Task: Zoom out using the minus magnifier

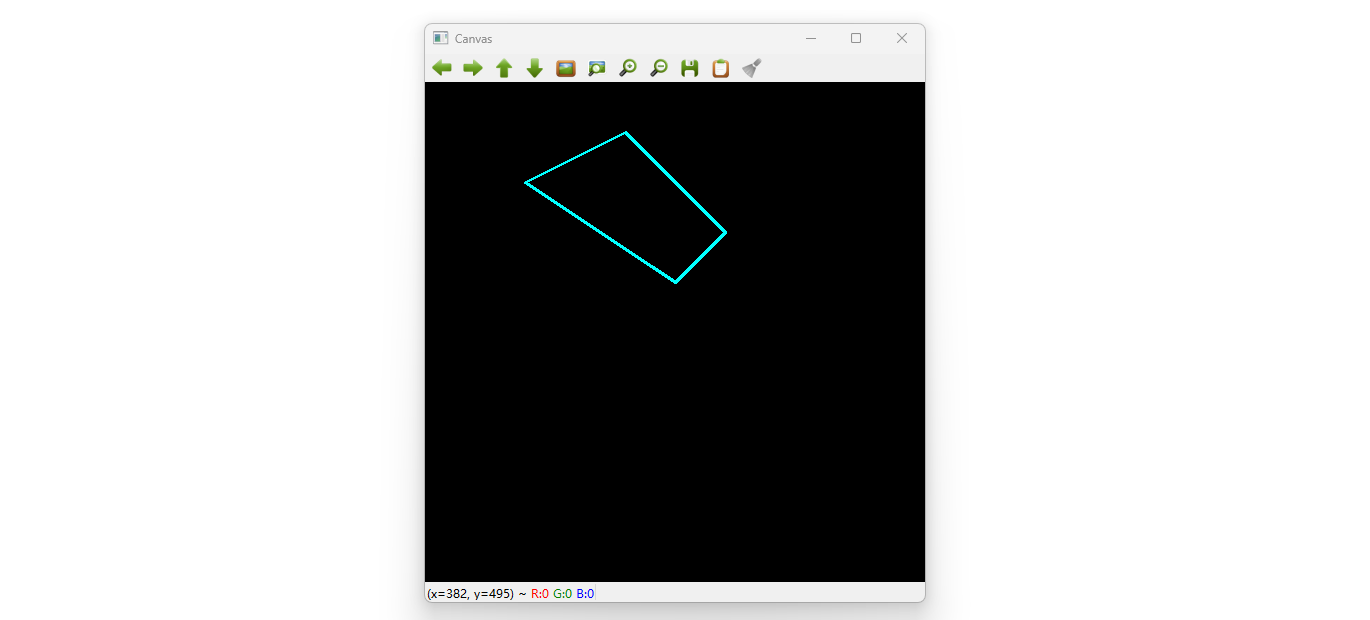Action: point(658,67)
